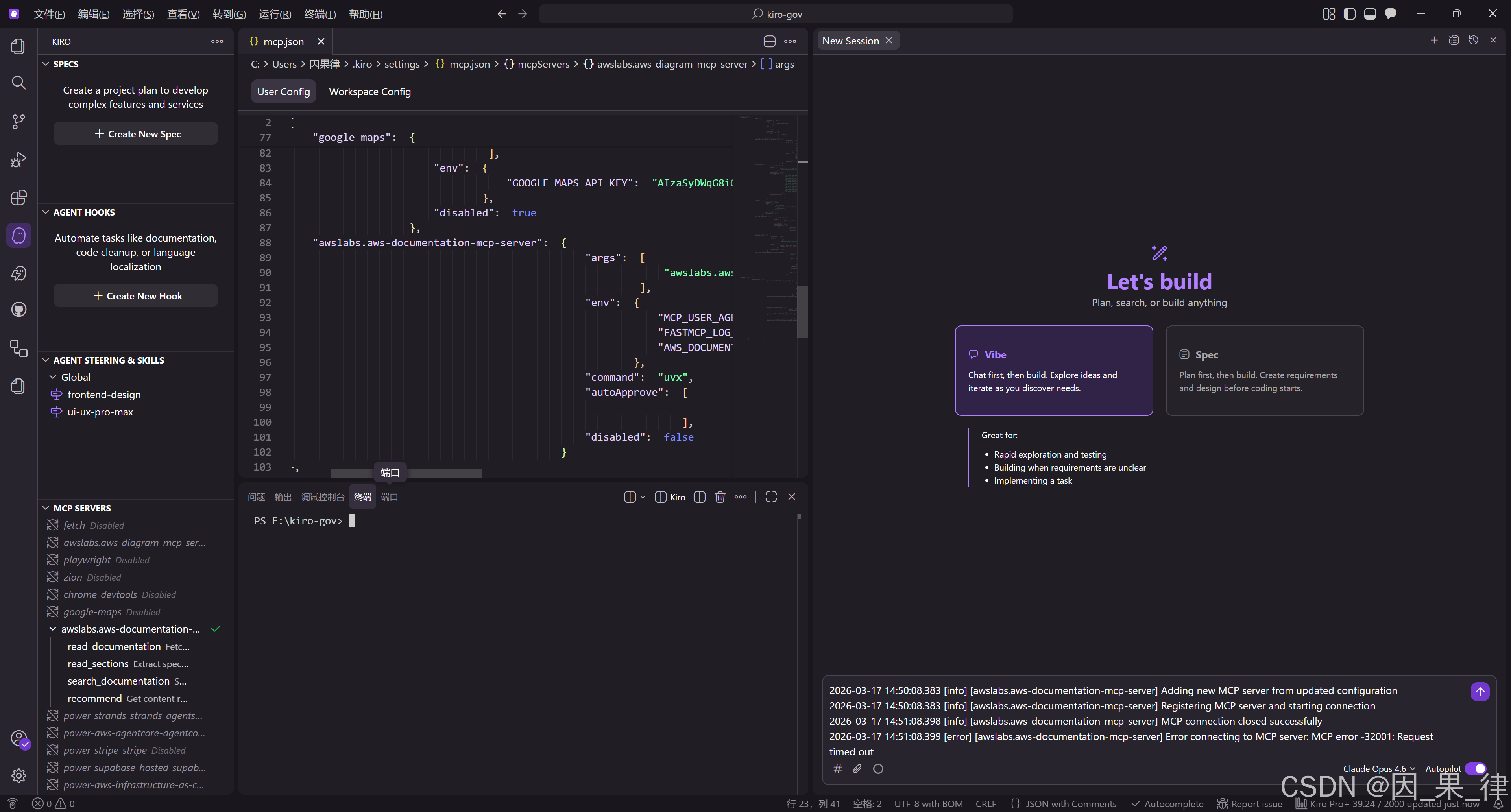Toggle the bottom panel visibility
Image resolution: width=1511 pixels, height=812 pixels.
tap(1370, 13)
